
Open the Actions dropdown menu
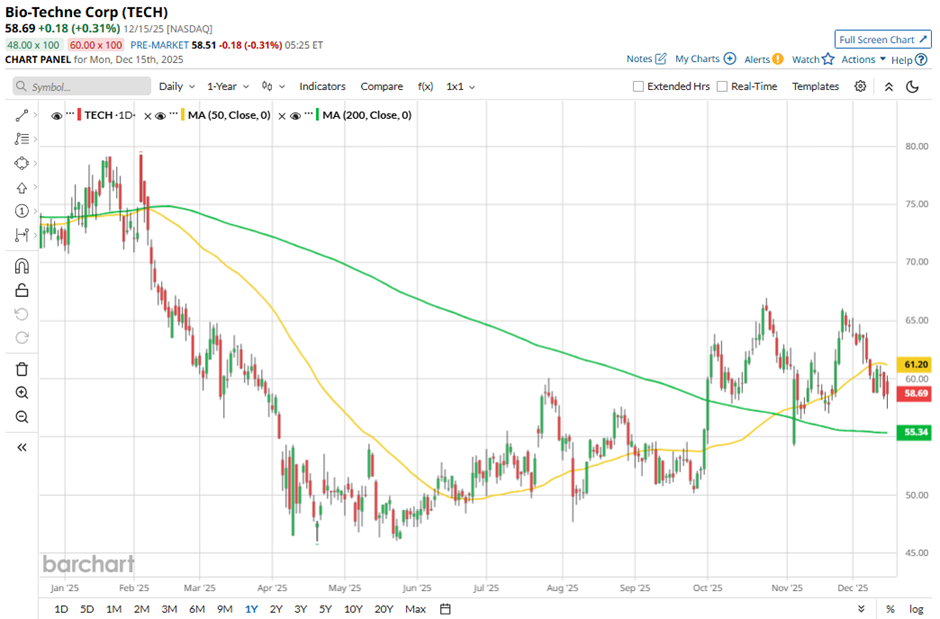click(863, 59)
